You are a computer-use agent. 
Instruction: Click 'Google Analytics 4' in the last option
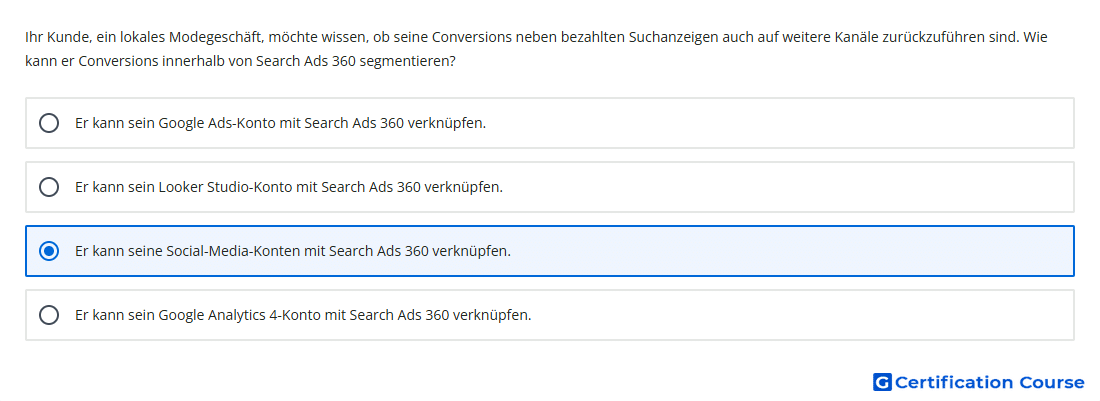tap(218, 315)
